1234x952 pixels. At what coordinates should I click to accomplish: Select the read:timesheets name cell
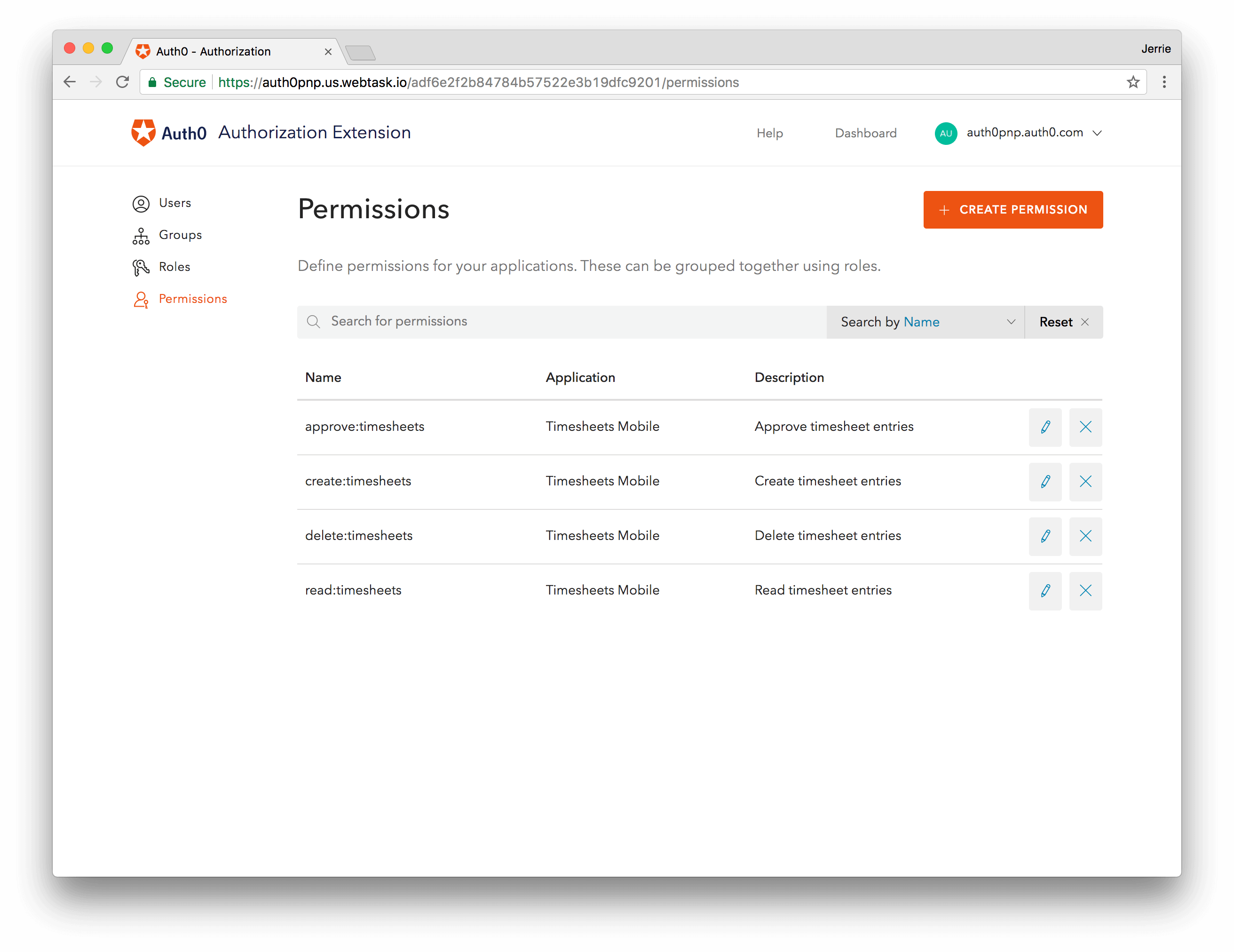point(353,590)
